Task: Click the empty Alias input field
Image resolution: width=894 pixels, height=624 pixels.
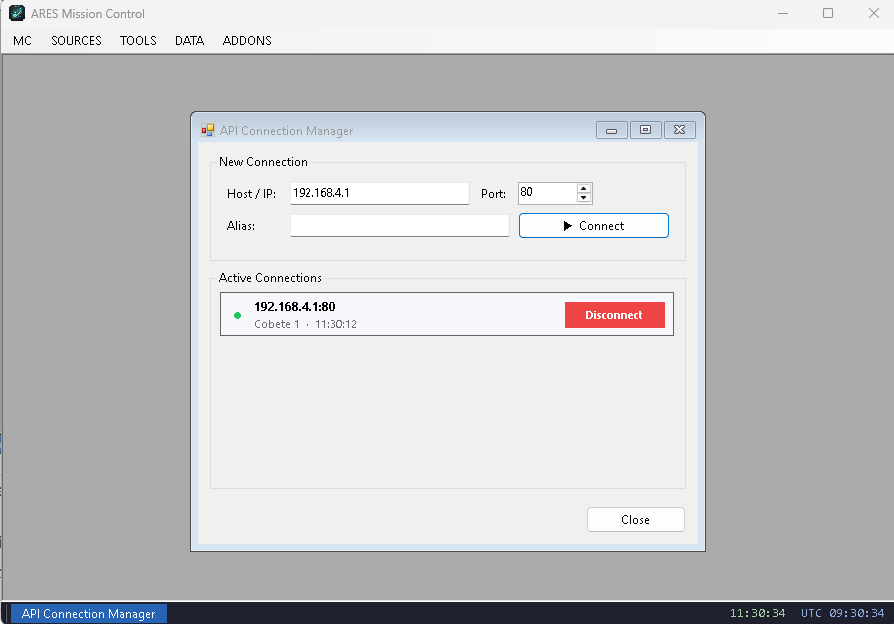Action: tap(400, 226)
